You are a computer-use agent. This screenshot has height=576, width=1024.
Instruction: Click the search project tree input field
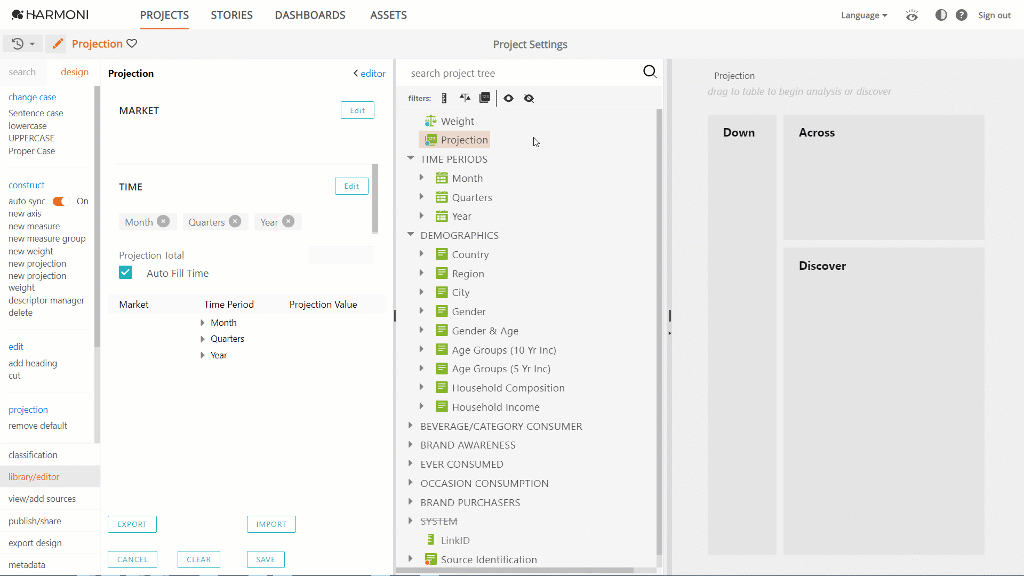point(520,73)
